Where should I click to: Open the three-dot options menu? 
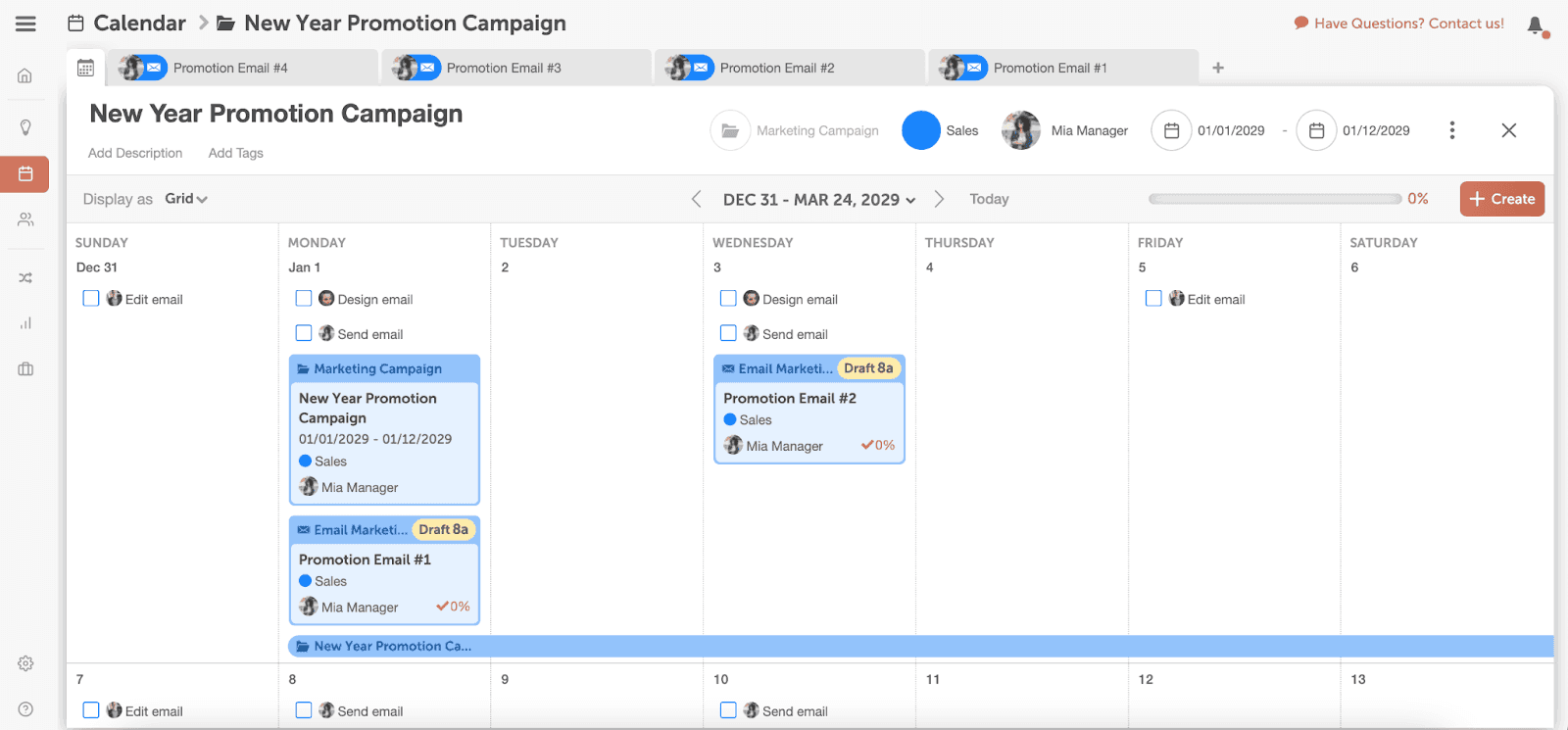tap(1452, 130)
